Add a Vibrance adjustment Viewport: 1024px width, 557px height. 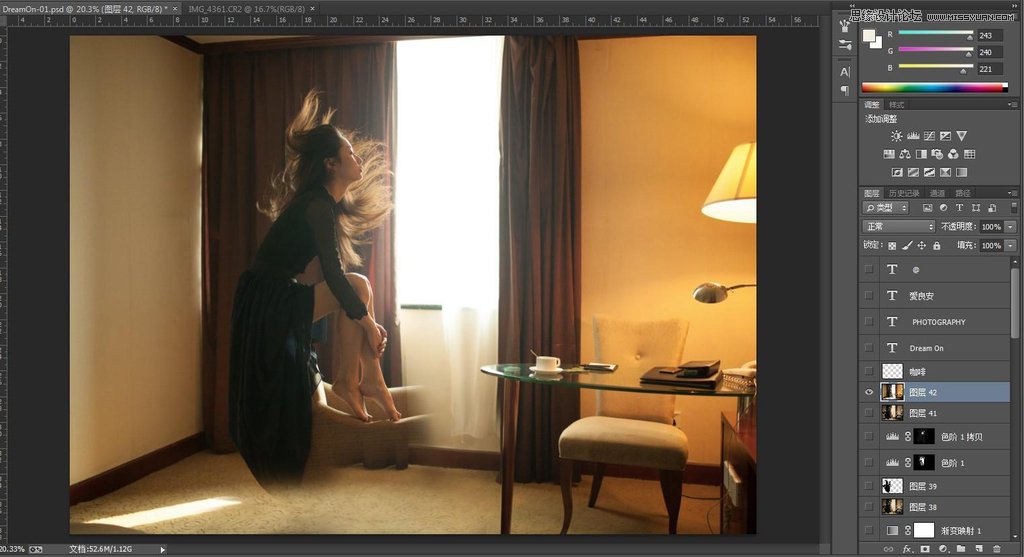[x=961, y=136]
